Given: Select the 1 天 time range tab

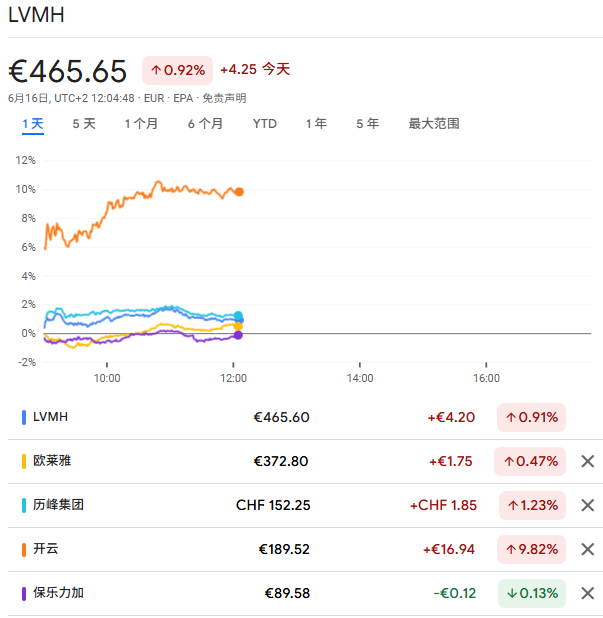Looking at the screenshot, I should pos(33,124).
